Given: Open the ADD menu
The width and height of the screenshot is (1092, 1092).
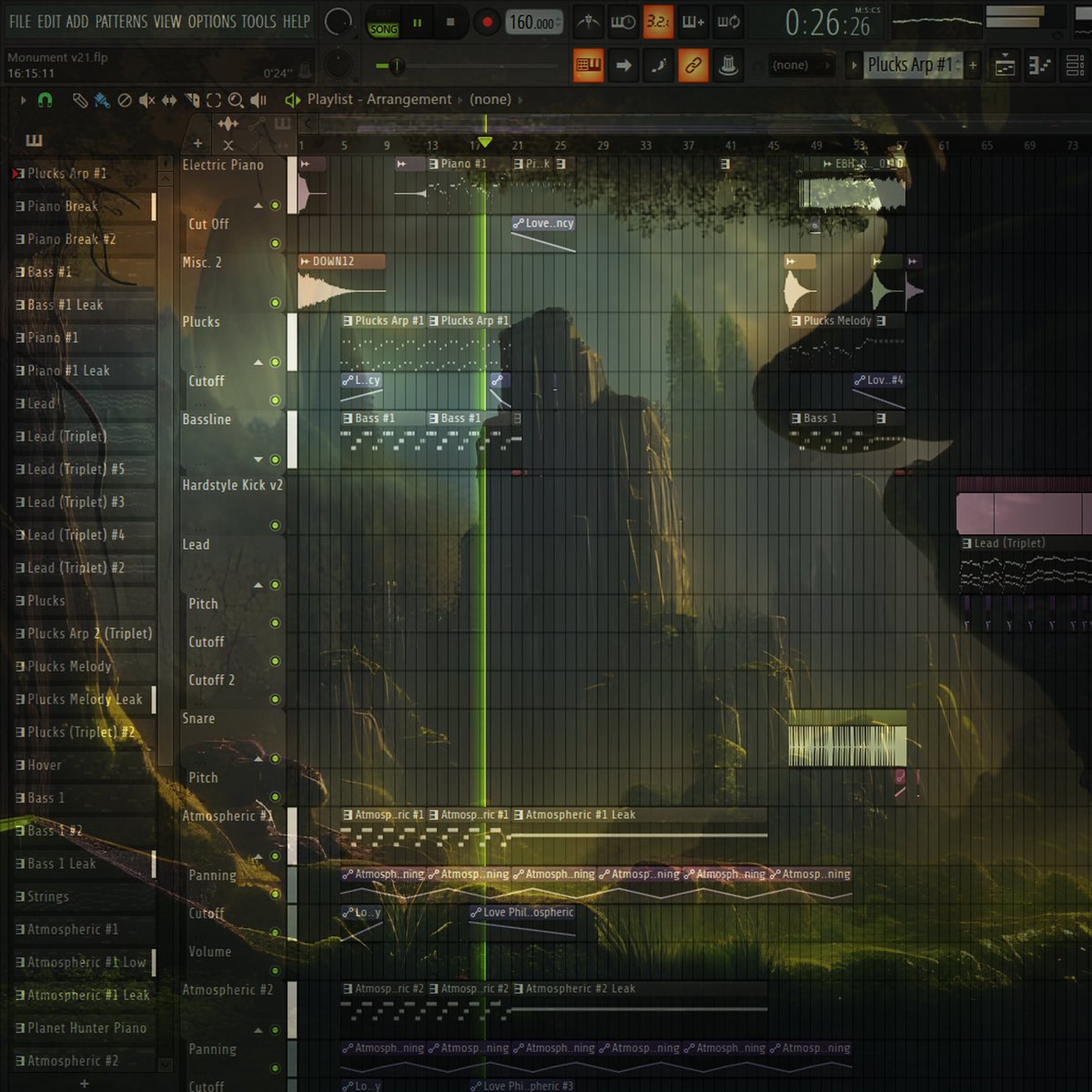Looking at the screenshot, I should pyautogui.click(x=77, y=21).
